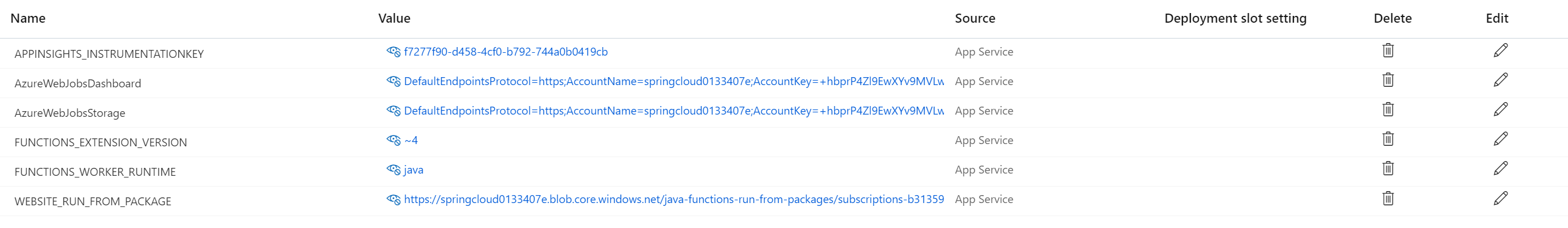Click the Source column header
1568x228 pixels.
coord(975,18)
